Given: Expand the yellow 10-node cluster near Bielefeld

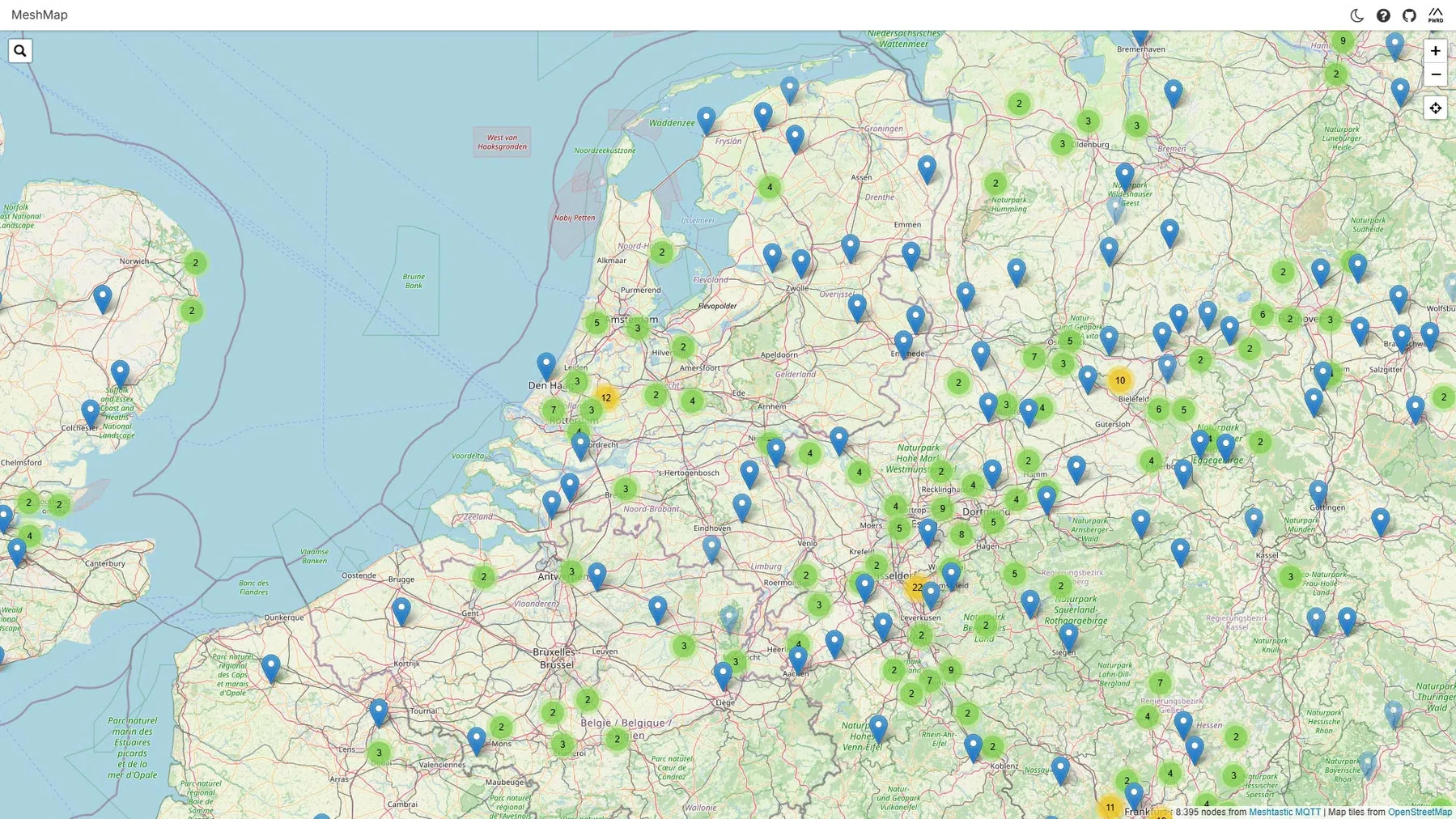Looking at the screenshot, I should [1119, 380].
